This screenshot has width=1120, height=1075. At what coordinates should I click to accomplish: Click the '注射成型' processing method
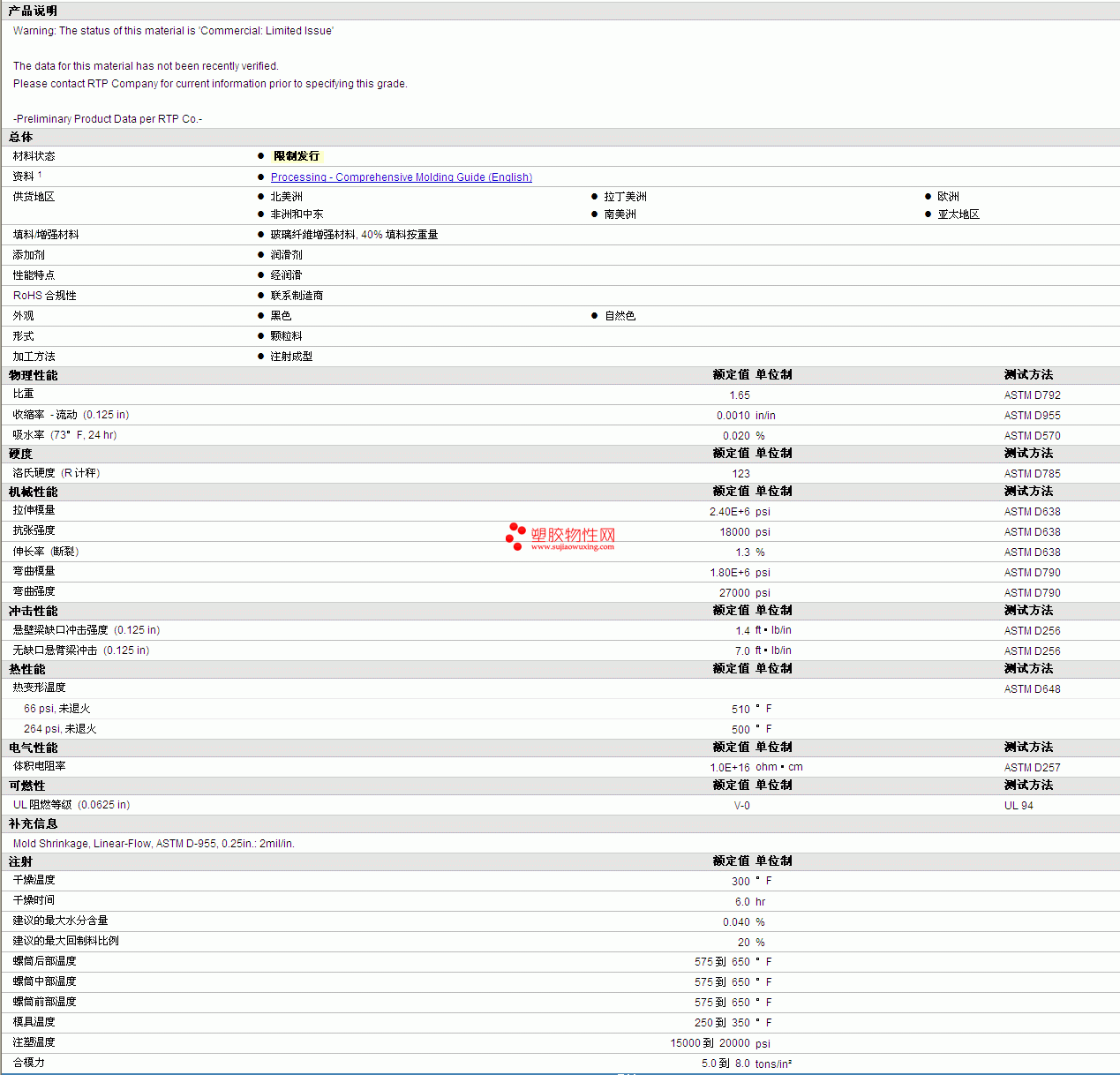[x=291, y=357]
